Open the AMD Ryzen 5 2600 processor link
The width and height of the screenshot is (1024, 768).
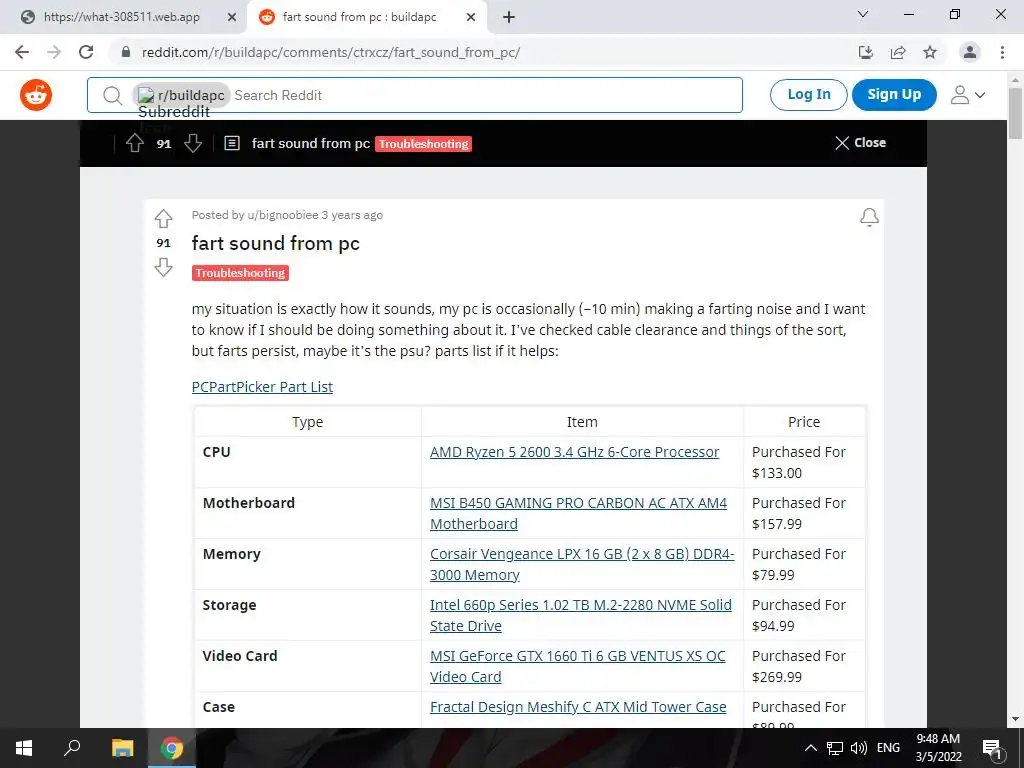pyautogui.click(x=575, y=452)
